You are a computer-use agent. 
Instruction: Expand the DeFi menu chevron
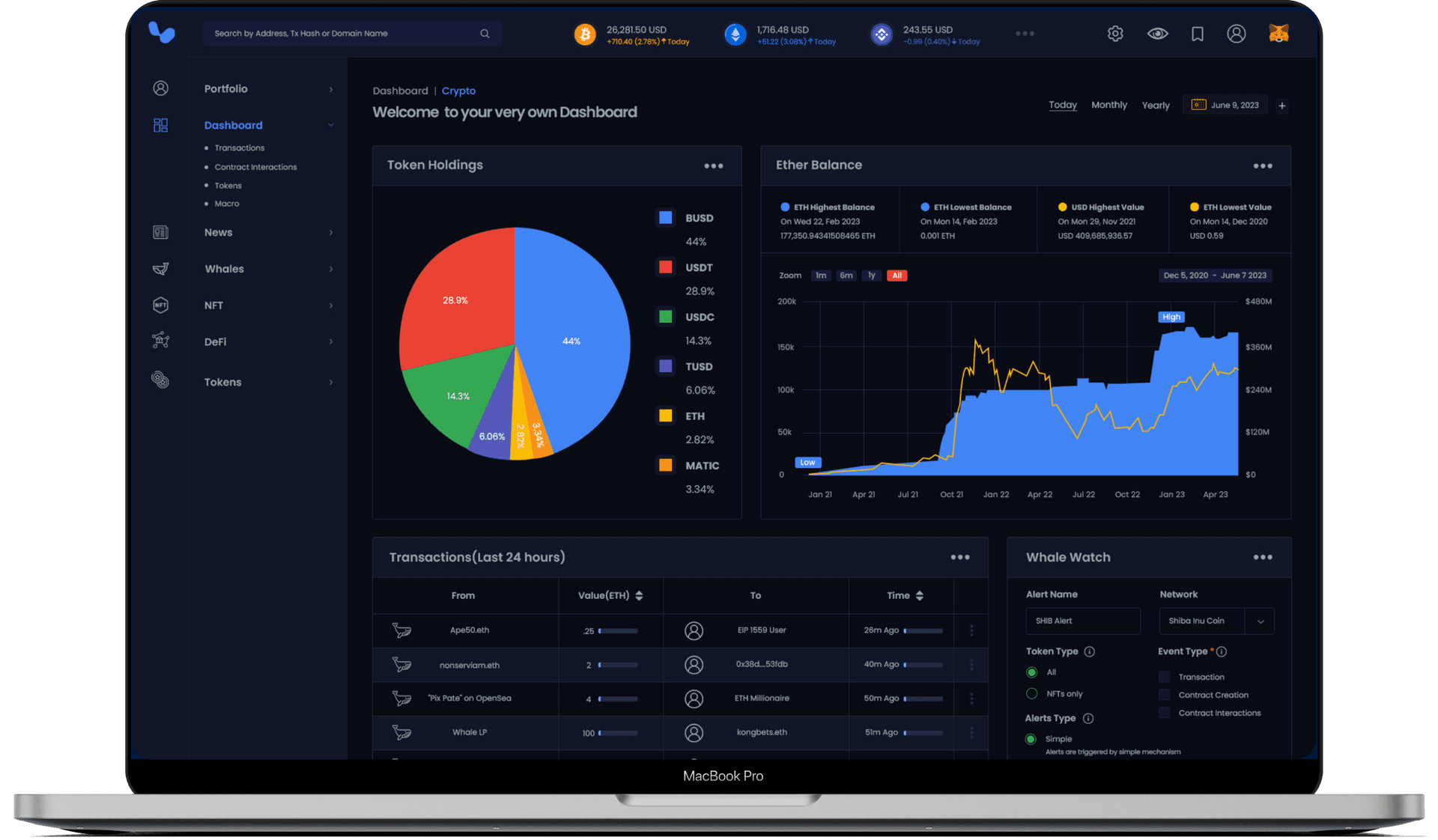pos(330,341)
